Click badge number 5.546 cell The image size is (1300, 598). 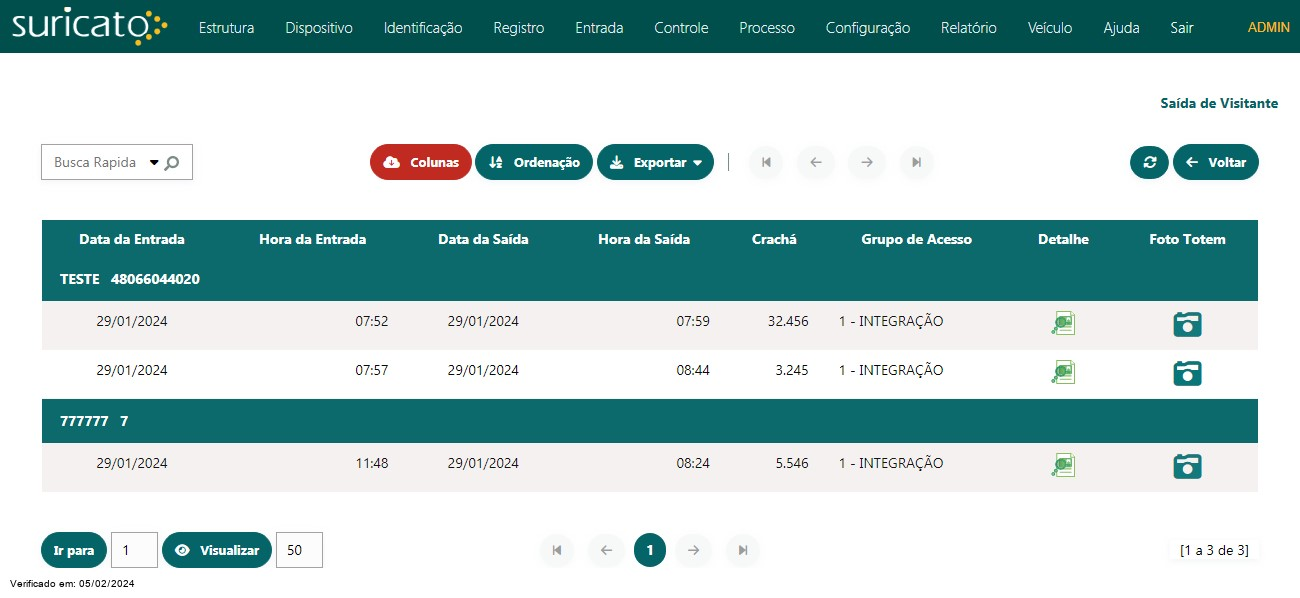[x=792, y=463]
